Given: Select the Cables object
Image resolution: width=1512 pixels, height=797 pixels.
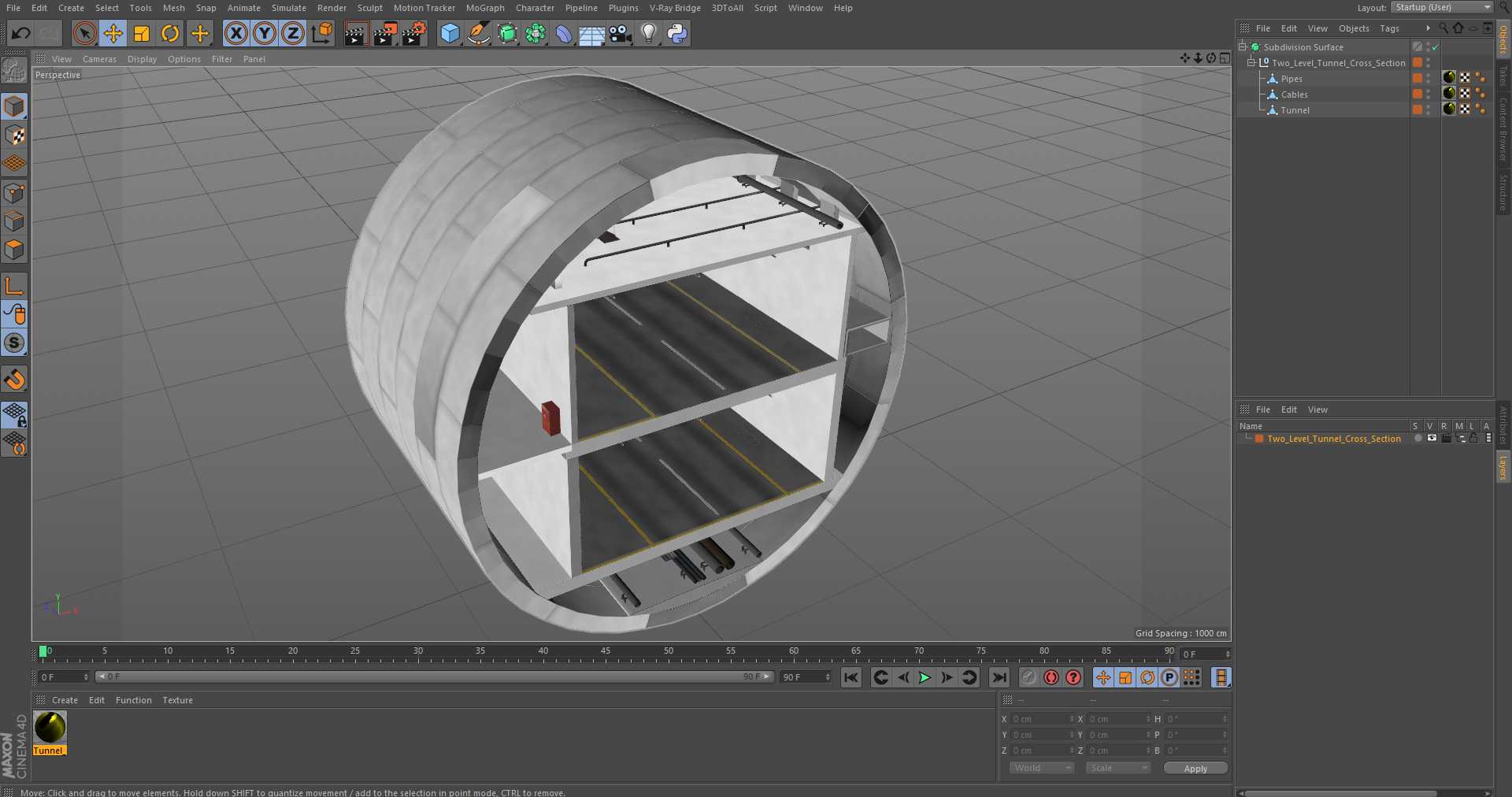Looking at the screenshot, I should point(1294,95).
